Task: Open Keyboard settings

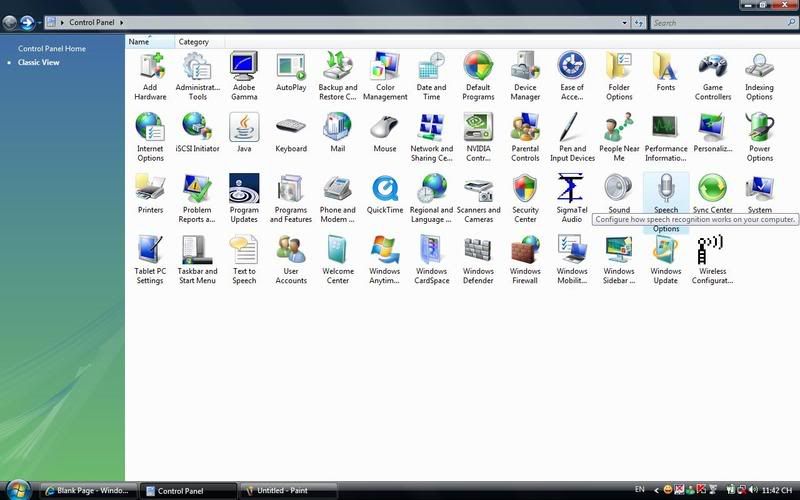Action: [x=291, y=133]
